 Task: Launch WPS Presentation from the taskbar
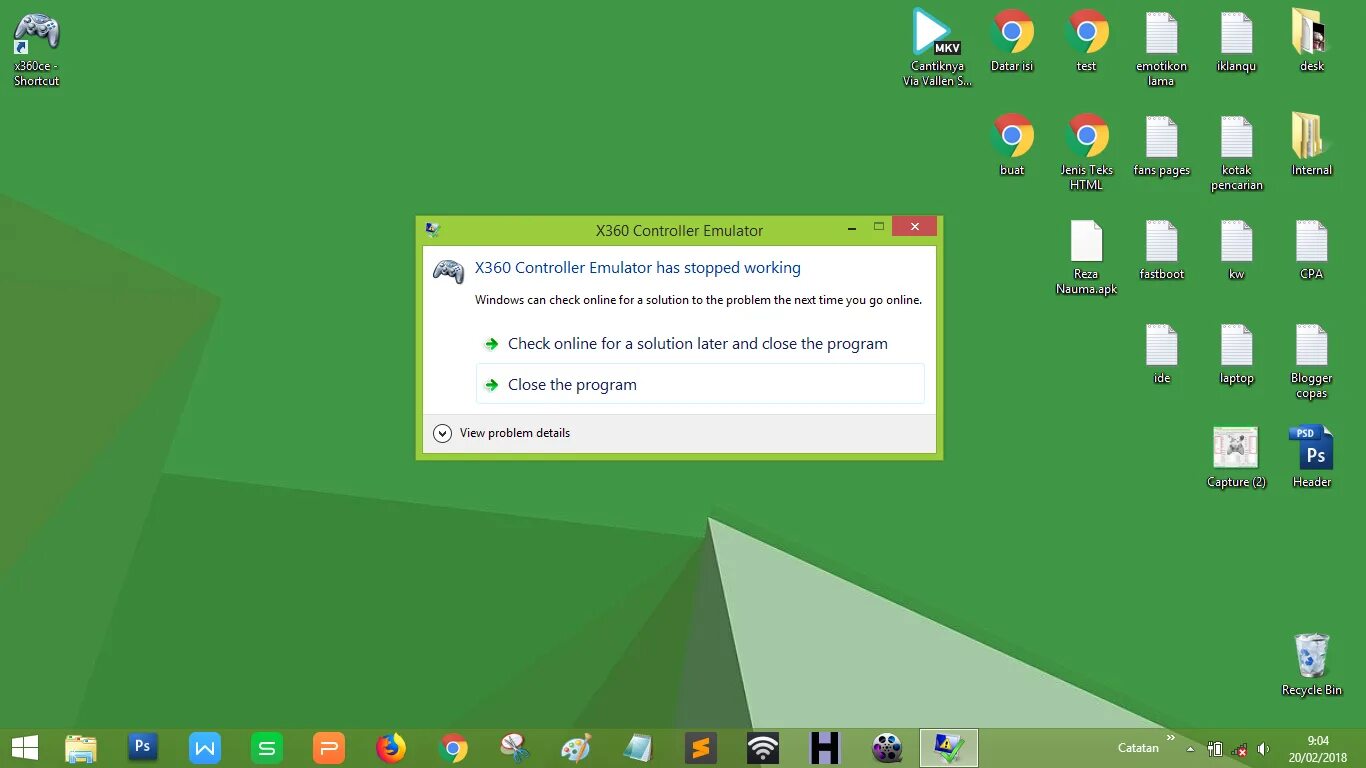pos(329,748)
